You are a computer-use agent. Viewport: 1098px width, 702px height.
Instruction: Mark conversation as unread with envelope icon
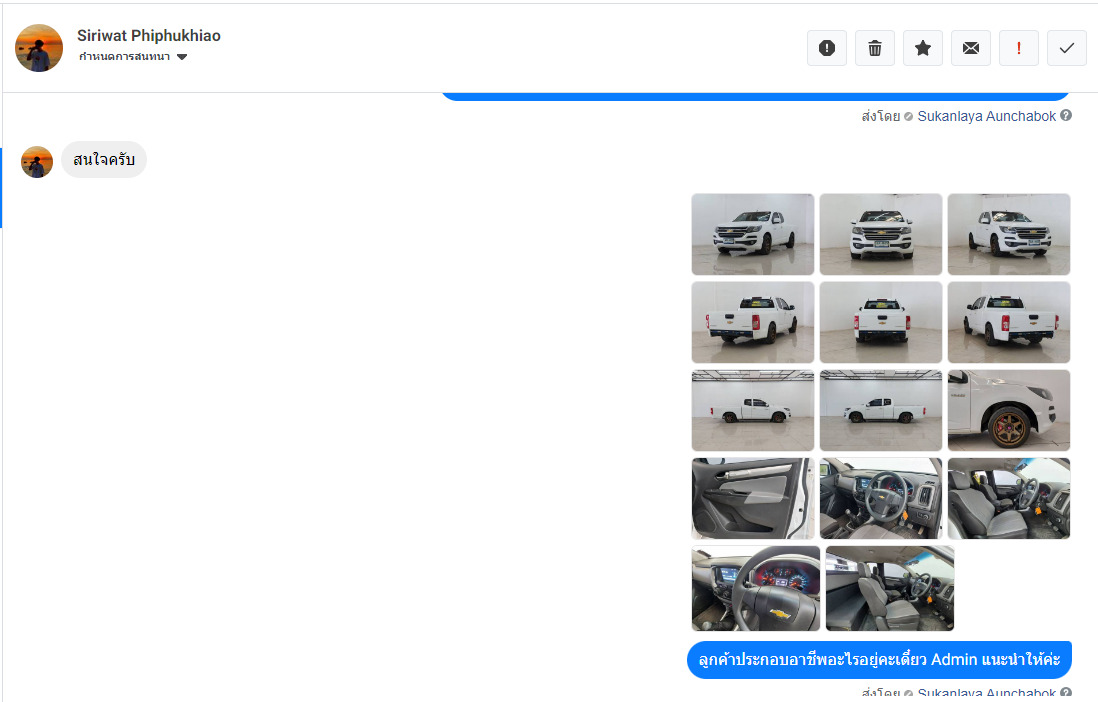click(x=971, y=48)
